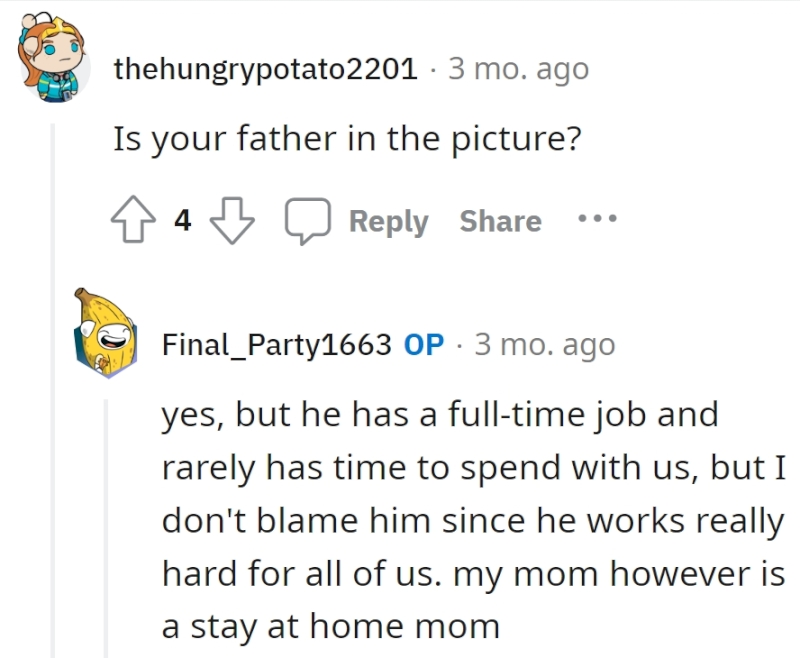
Task: Click the 'Is your father in the picture?' text
Action: click(x=347, y=139)
